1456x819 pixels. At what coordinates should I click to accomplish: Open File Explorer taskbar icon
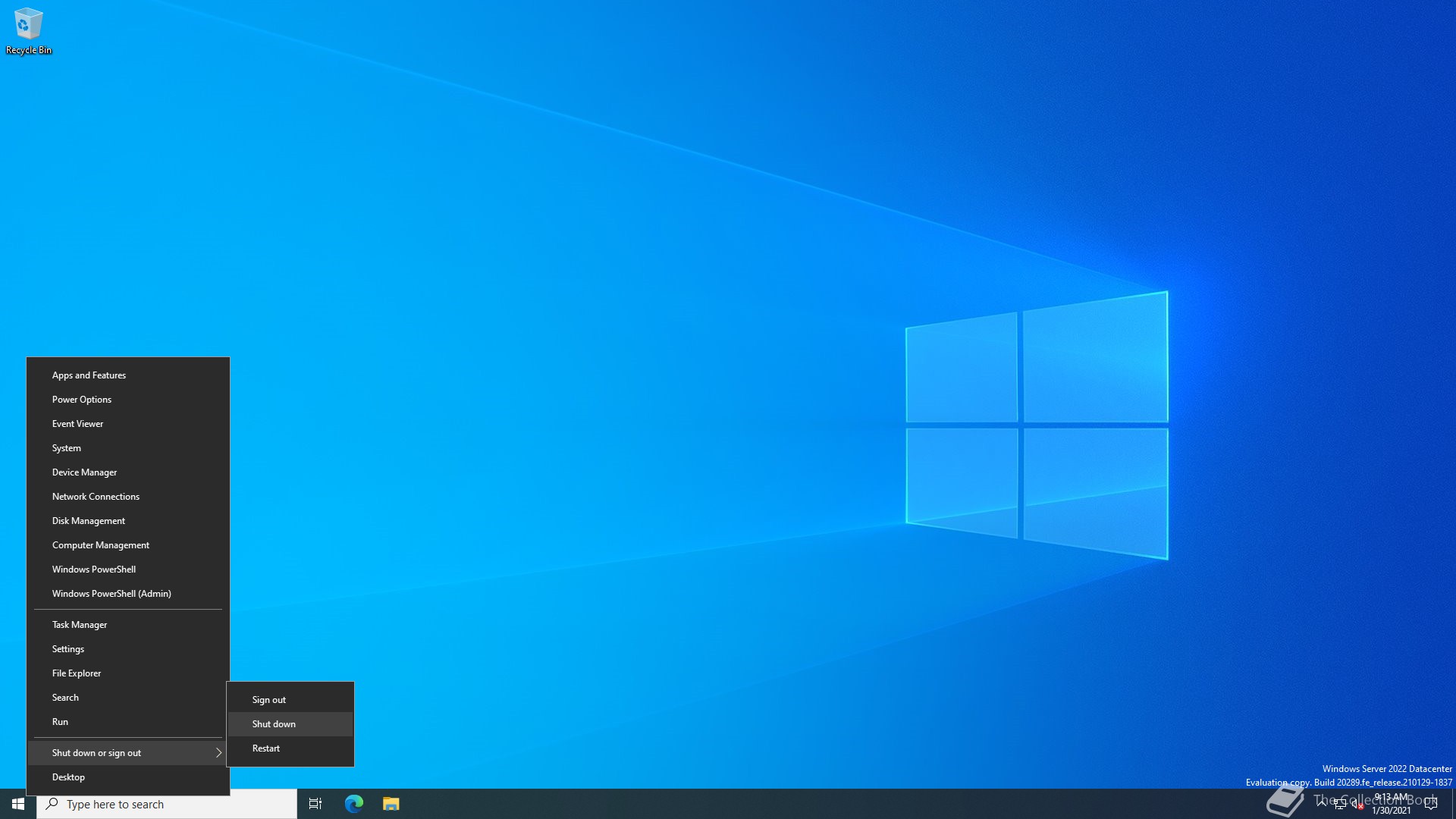click(x=391, y=804)
